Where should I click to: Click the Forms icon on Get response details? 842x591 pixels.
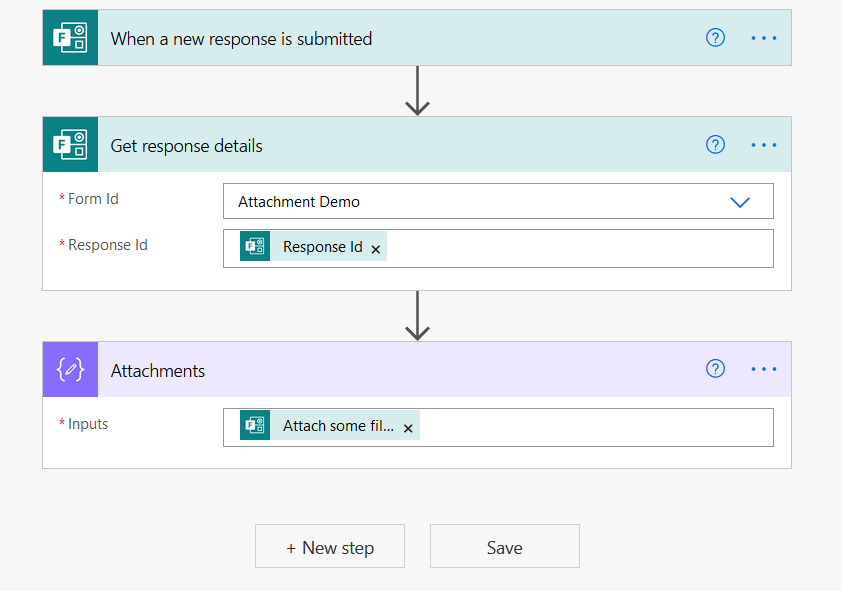(x=69, y=144)
